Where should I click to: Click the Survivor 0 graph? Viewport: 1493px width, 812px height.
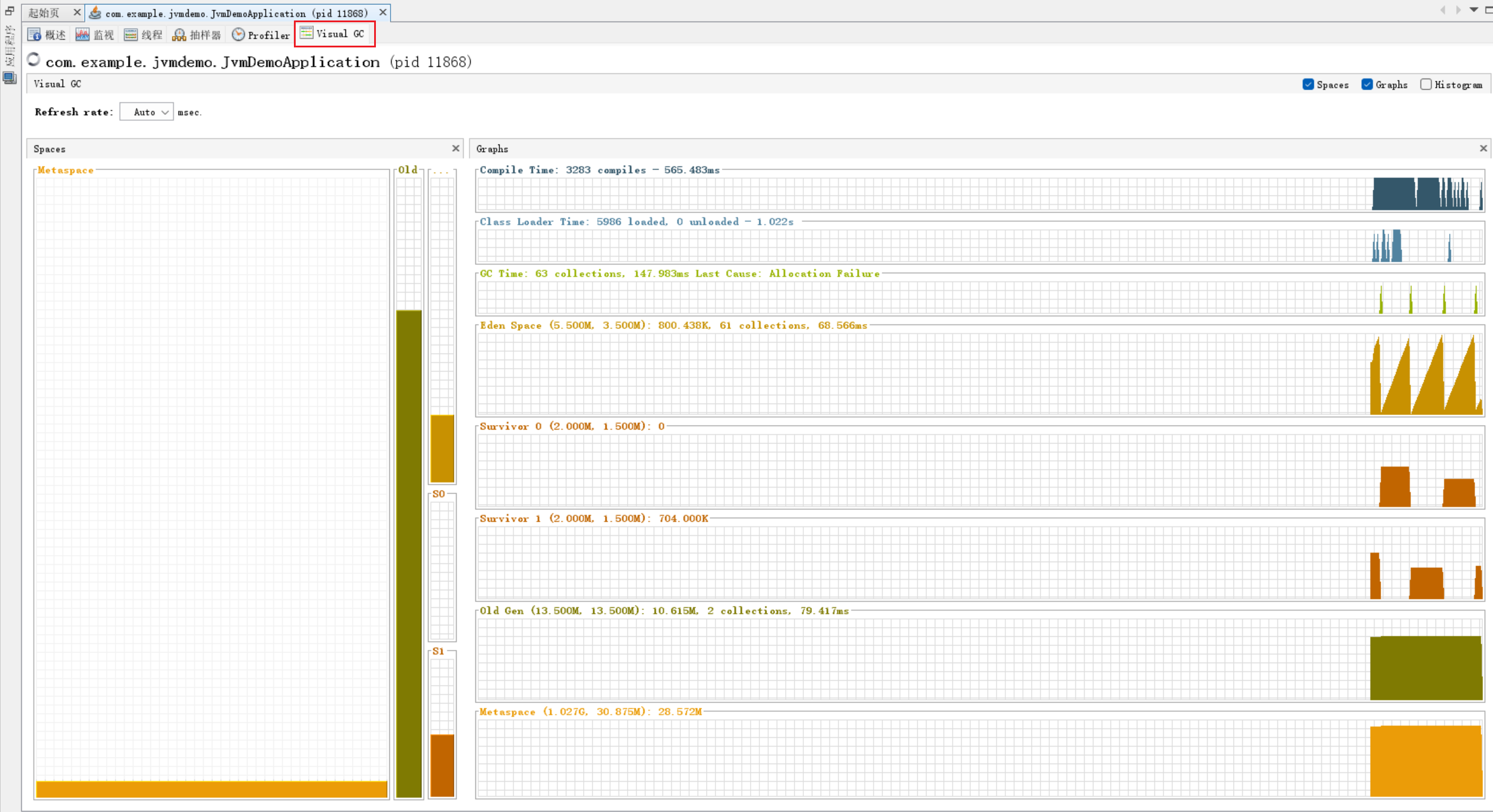click(x=980, y=471)
